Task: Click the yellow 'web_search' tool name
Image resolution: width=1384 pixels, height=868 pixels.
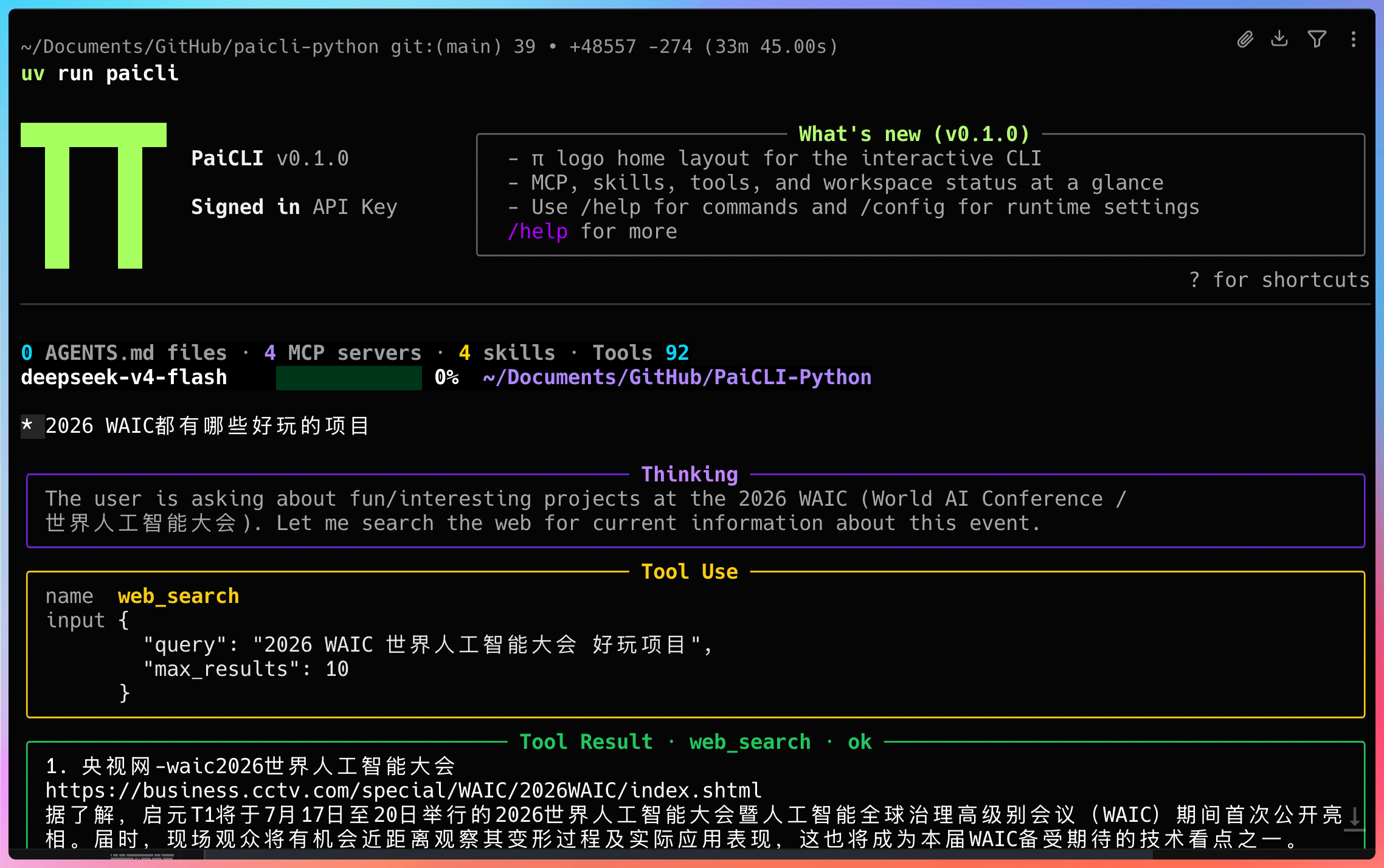Action: pos(179,596)
